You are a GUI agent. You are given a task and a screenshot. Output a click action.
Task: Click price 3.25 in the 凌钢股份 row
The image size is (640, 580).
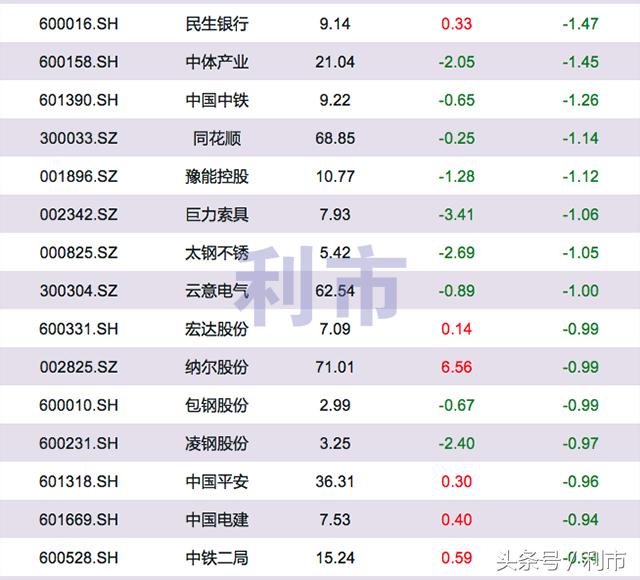point(335,443)
